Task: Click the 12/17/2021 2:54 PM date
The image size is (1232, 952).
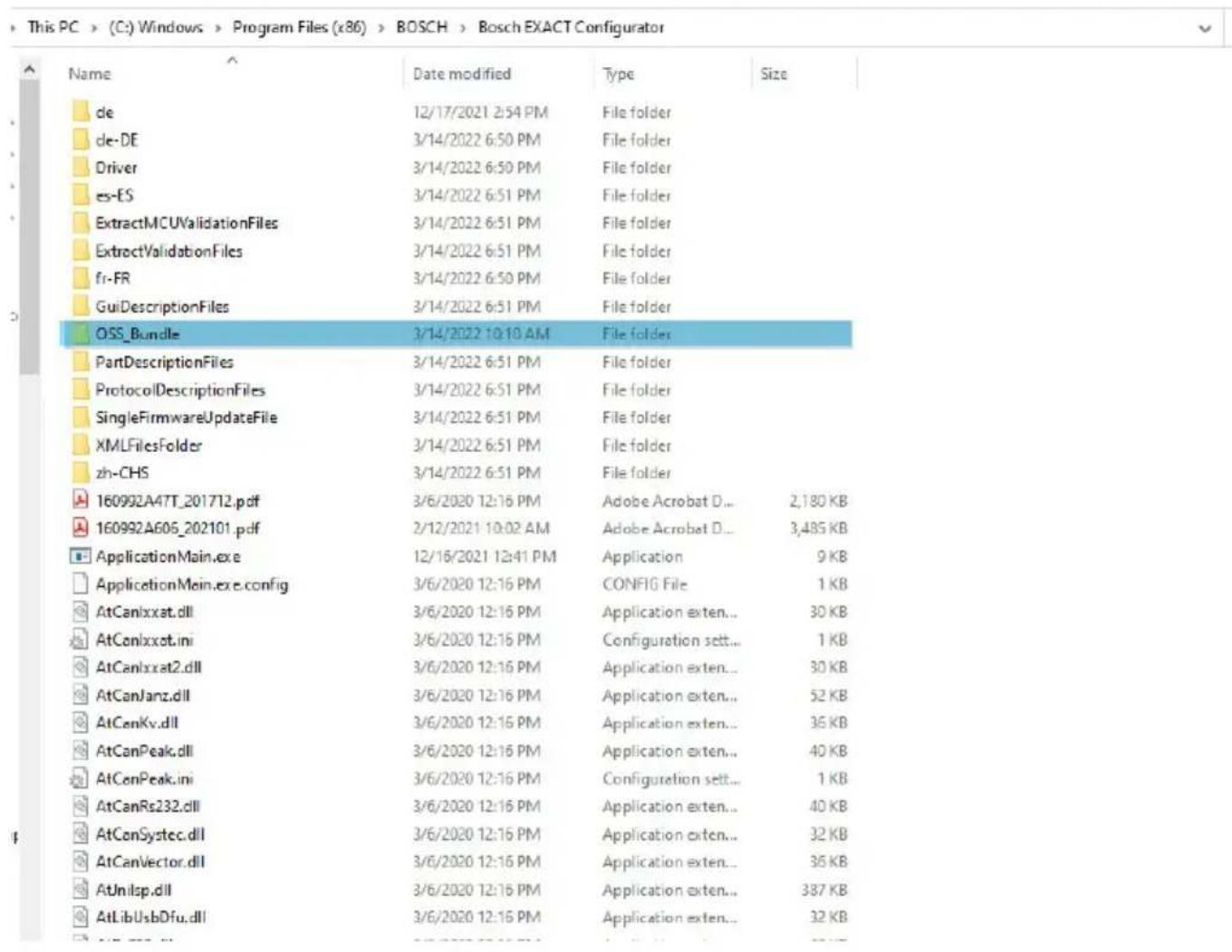Action: [480, 112]
